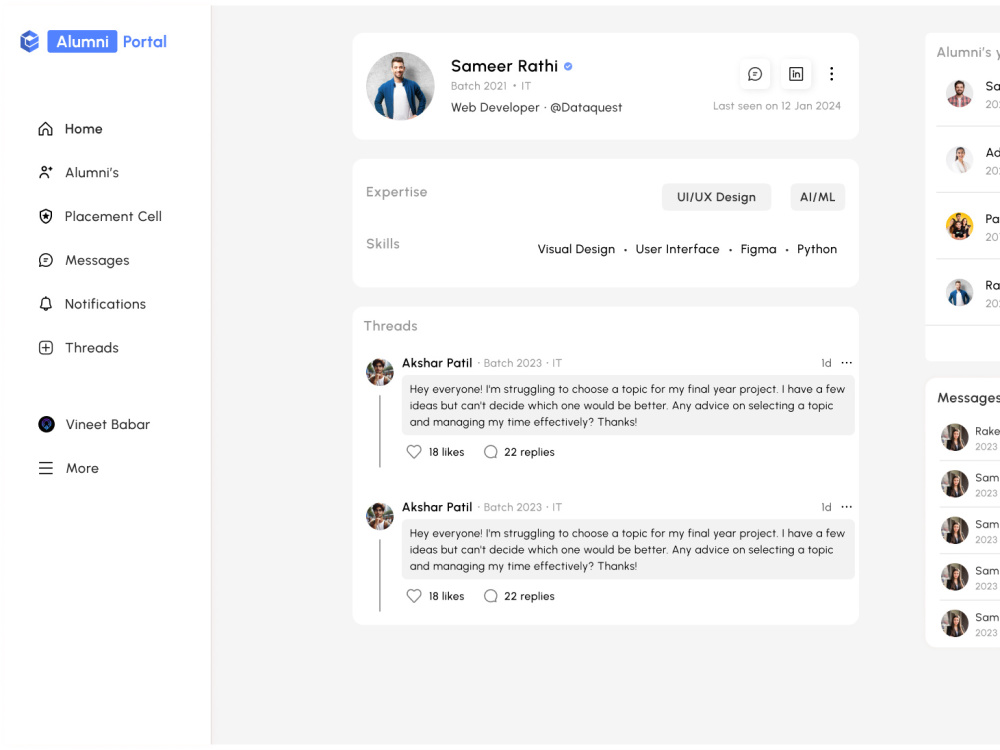Click the Alumni Portal title text
Image resolution: width=1000 pixels, height=750 pixels.
[107, 41]
